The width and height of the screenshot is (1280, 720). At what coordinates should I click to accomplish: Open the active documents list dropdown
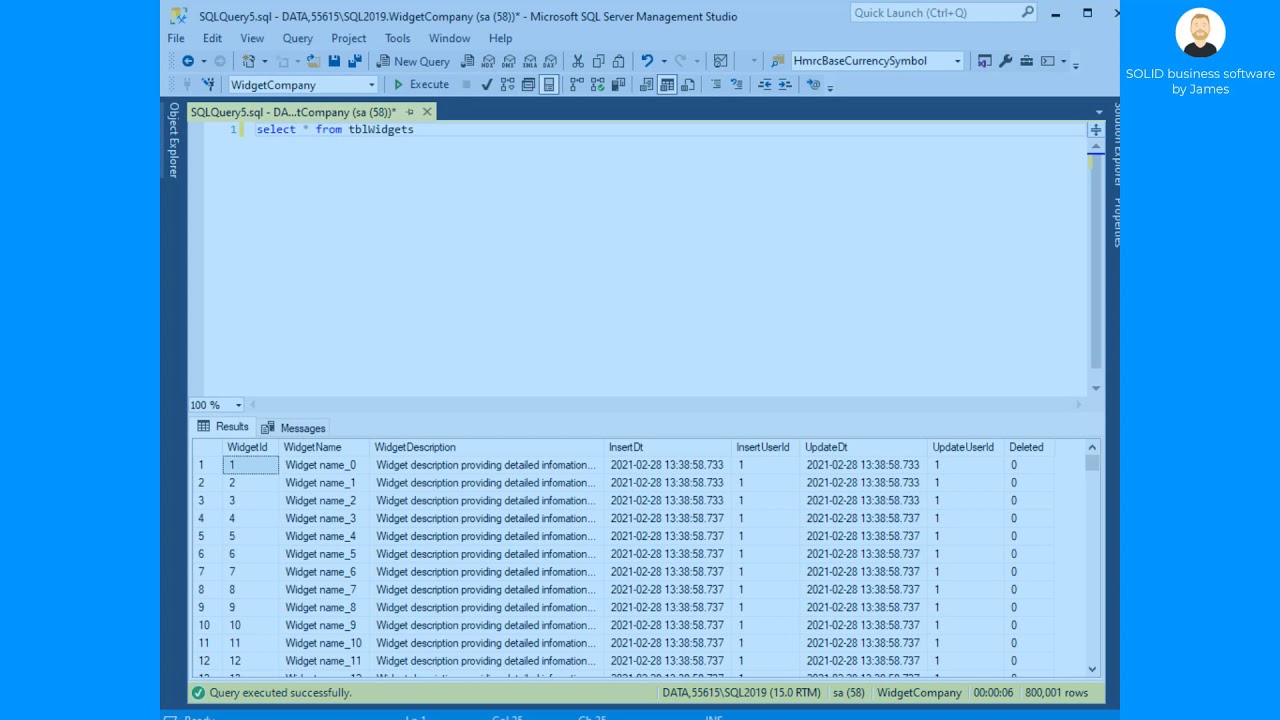tap(1099, 112)
